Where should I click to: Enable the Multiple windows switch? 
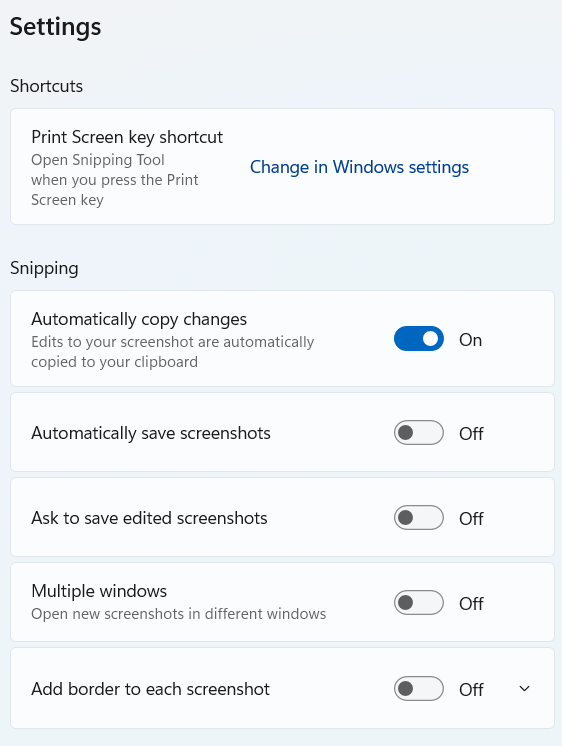[x=419, y=603]
